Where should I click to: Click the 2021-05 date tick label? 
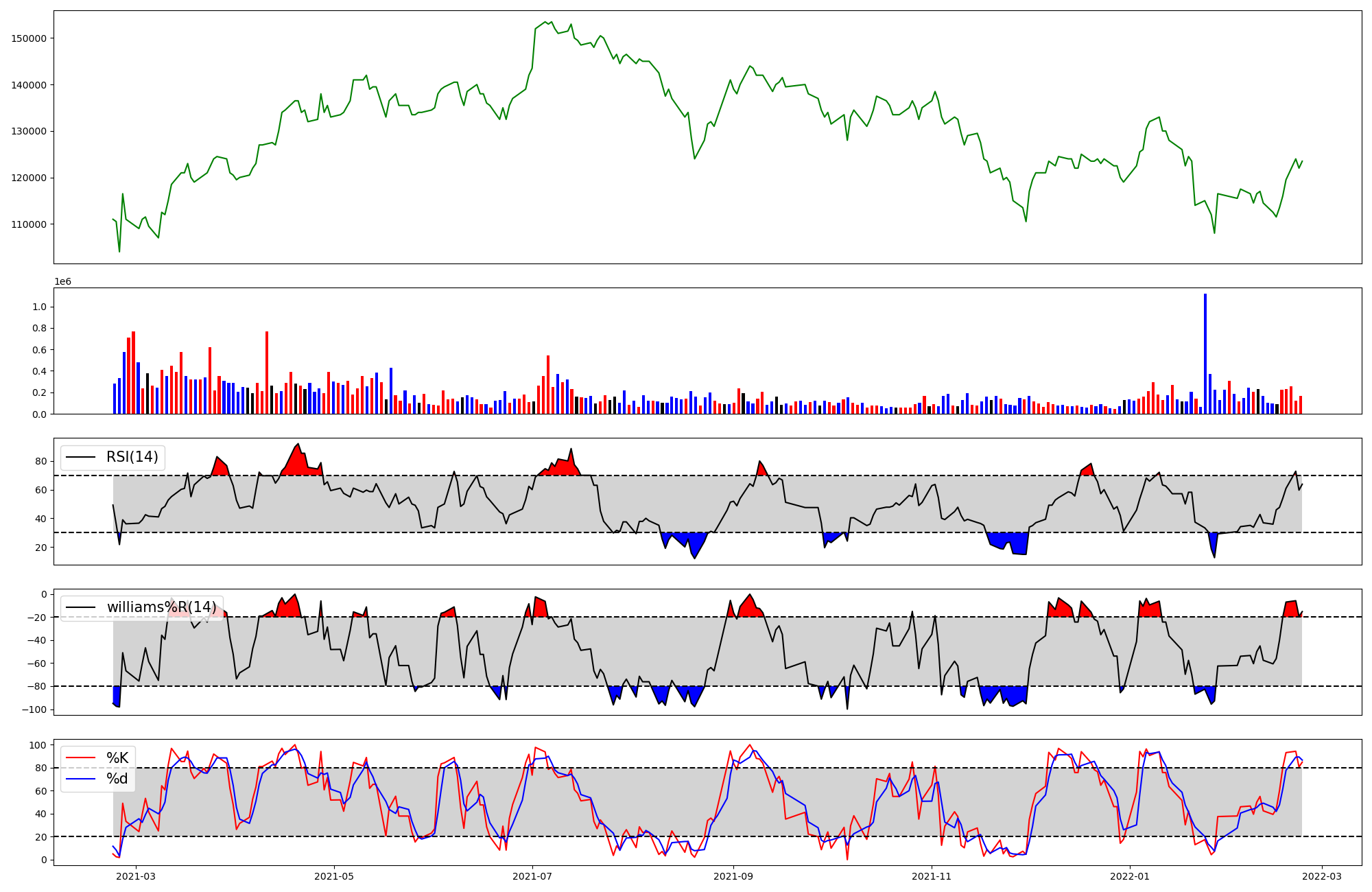coord(334,876)
